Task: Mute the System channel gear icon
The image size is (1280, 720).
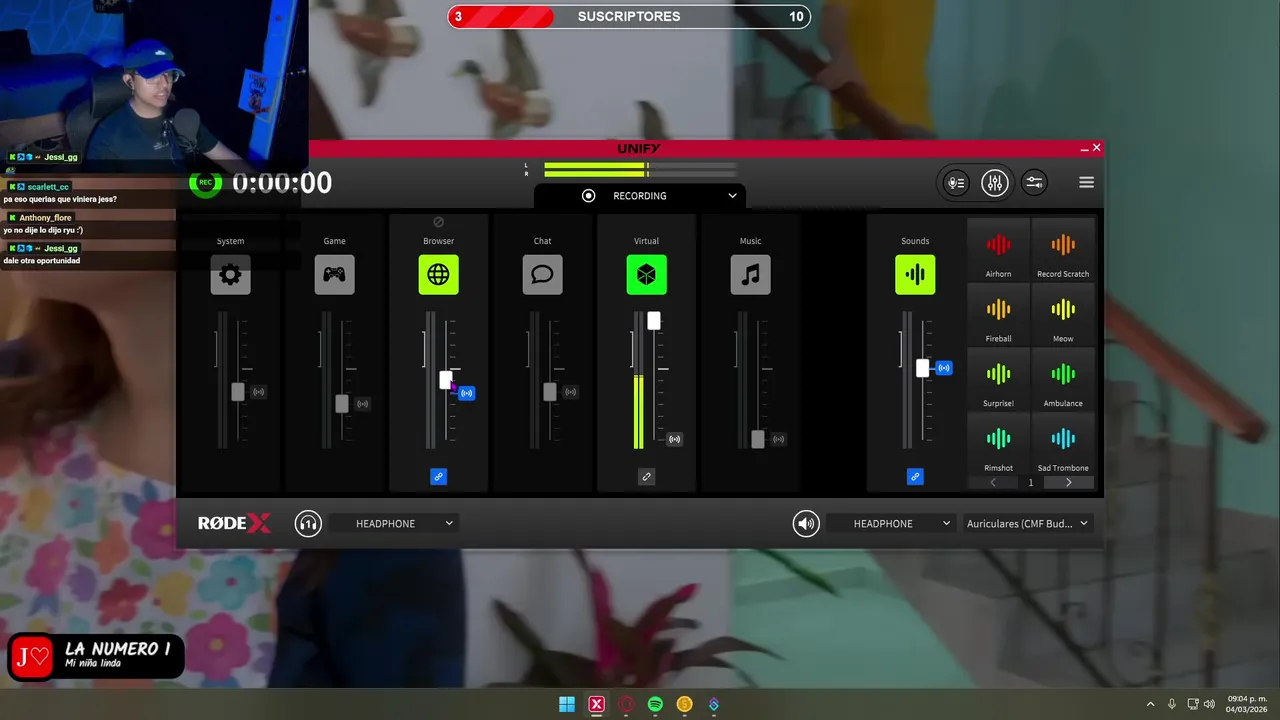Action: click(x=230, y=275)
